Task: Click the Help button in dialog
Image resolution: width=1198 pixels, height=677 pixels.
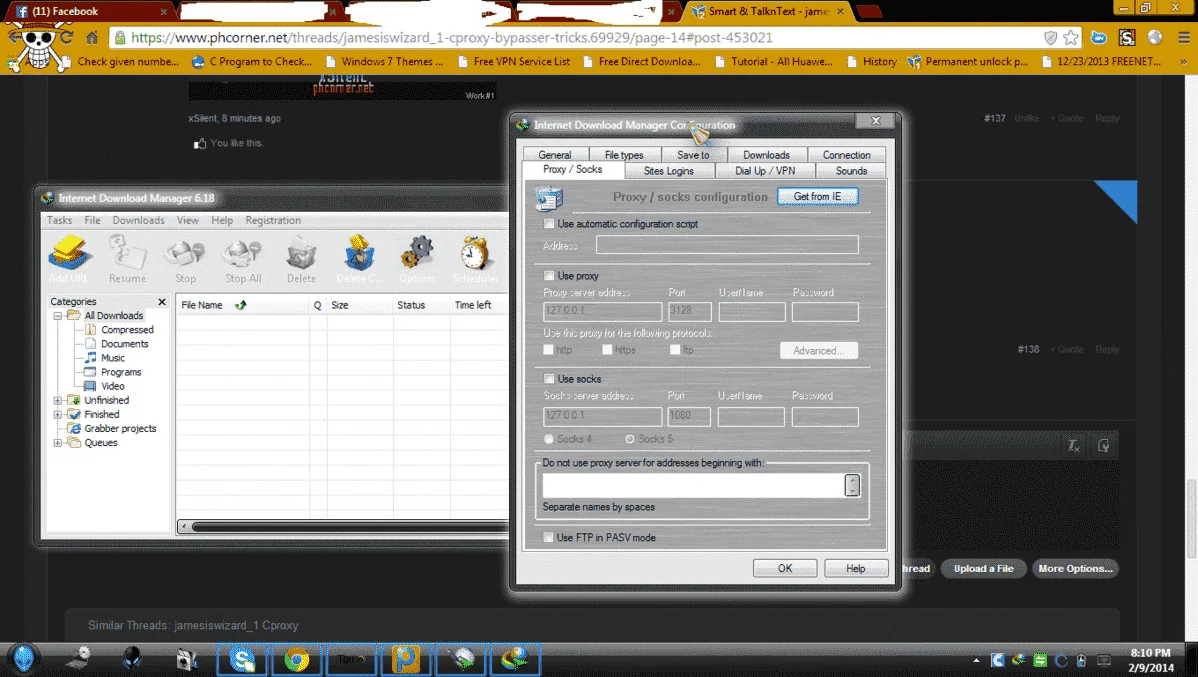Action: [856, 568]
